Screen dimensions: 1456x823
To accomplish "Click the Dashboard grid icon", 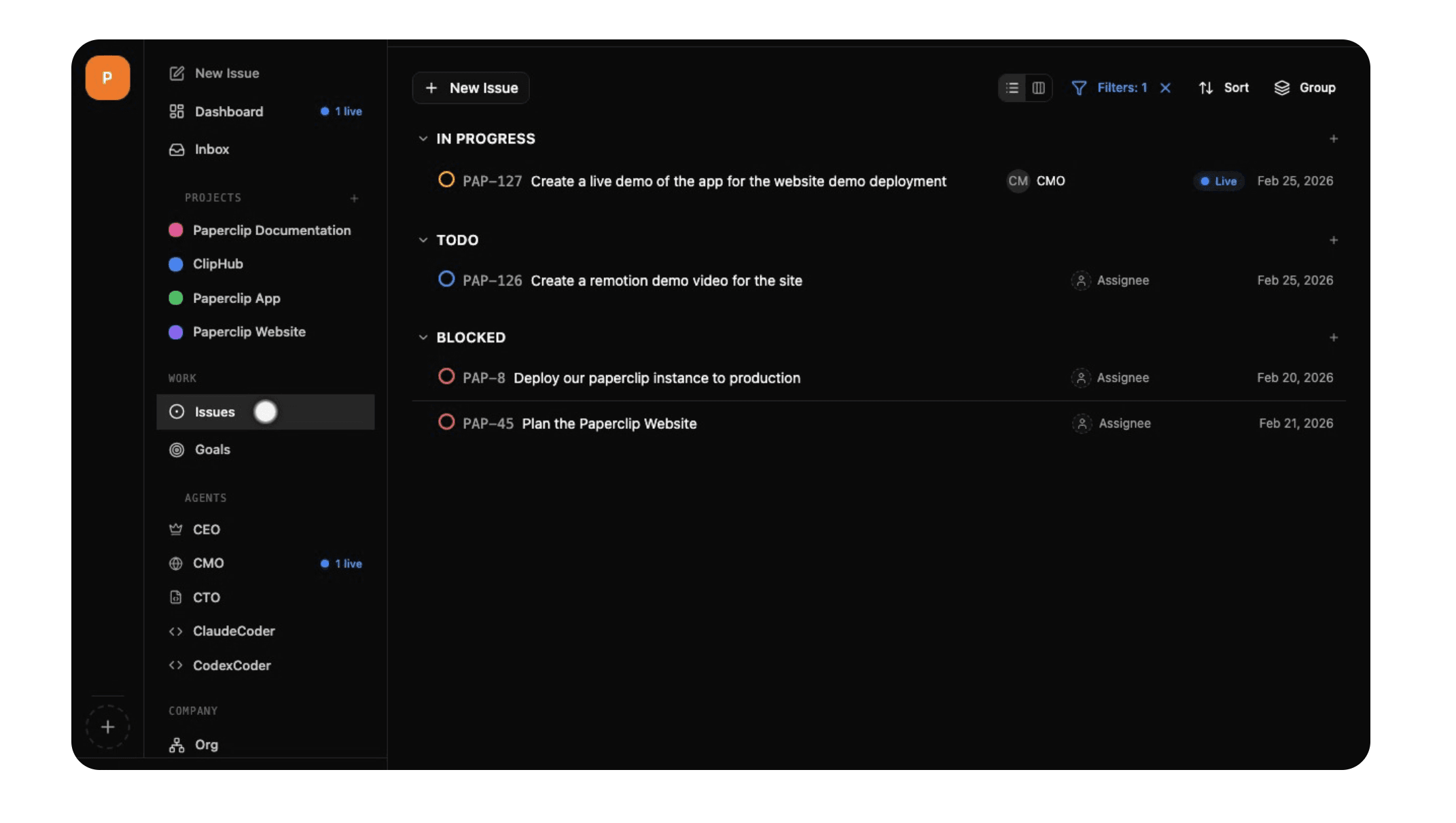I will 177,111.
